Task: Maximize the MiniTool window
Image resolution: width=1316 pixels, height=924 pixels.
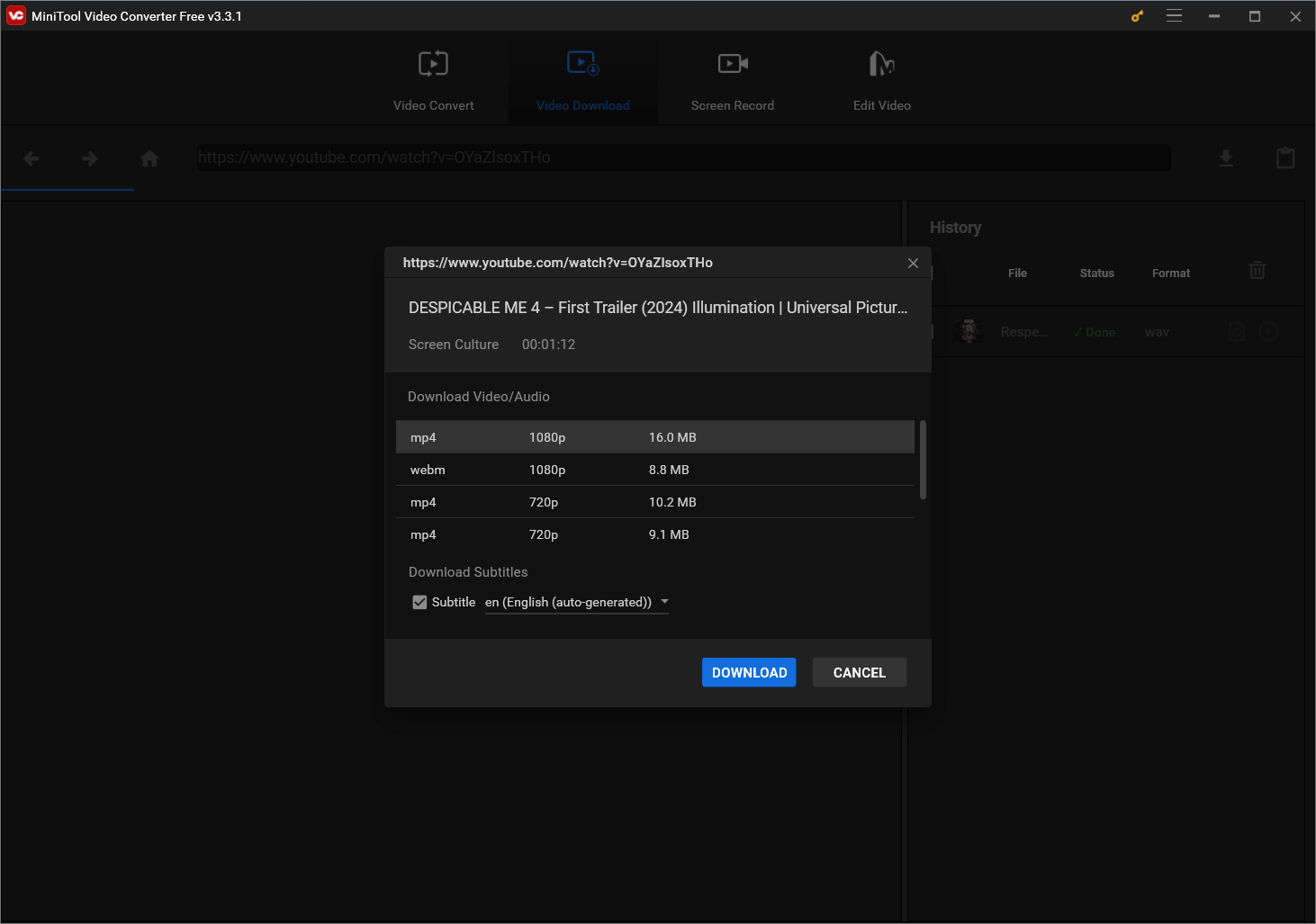Action: click(x=1255, y=16)
